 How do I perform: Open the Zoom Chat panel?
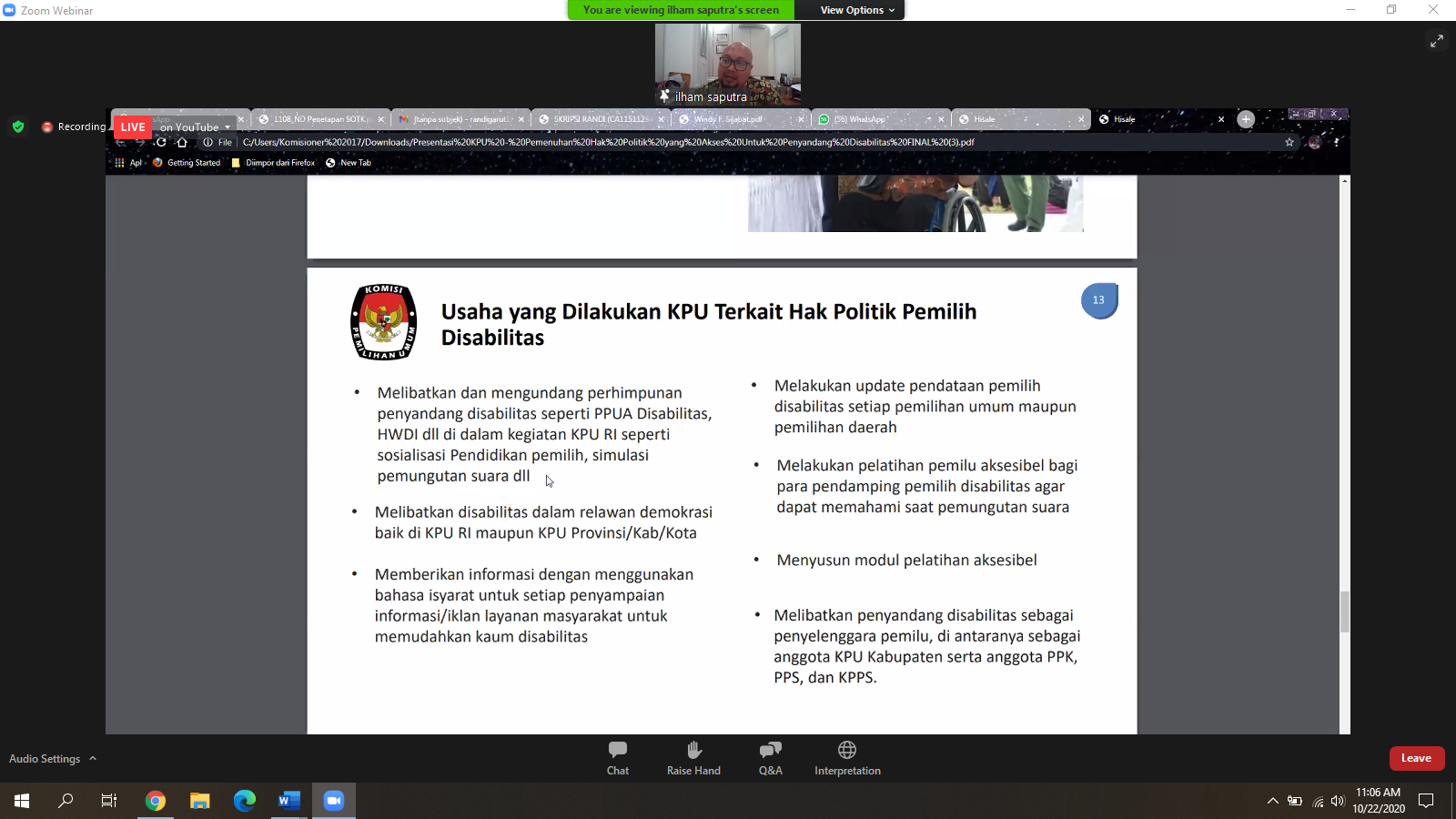618,758
